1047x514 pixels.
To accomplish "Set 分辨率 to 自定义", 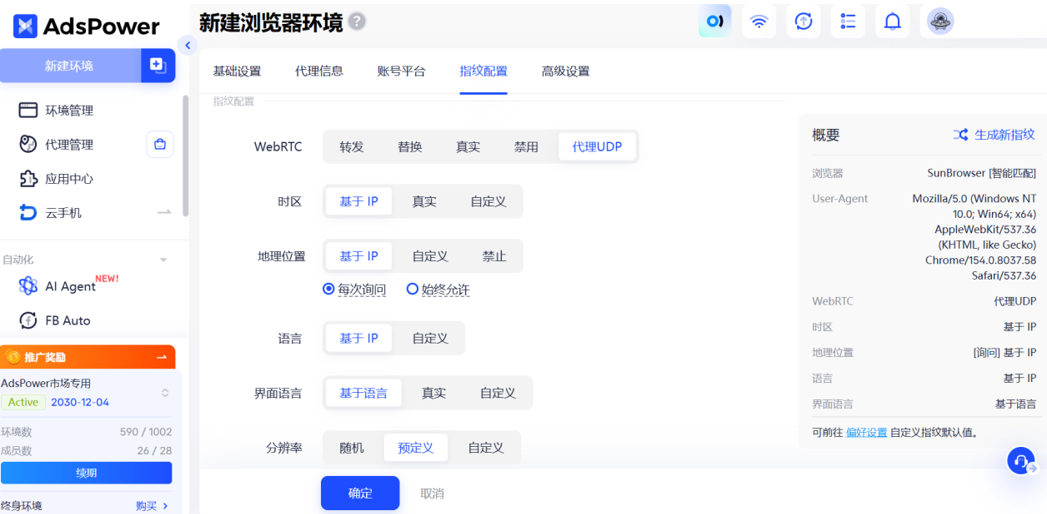I will (x=485, y=447).
